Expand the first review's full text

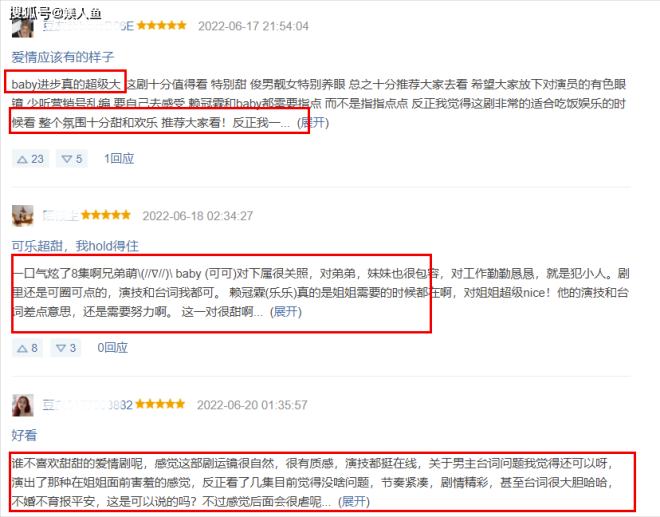click(313, 123)
